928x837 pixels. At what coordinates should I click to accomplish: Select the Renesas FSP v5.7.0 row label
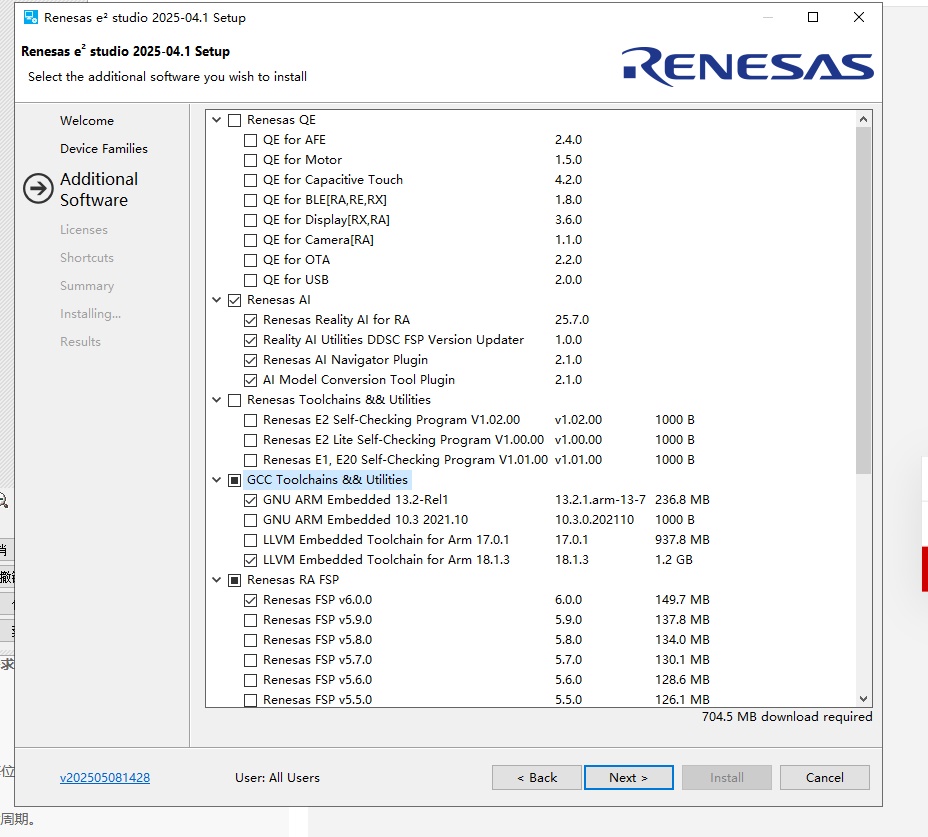pyautogui.click(x=317, y=660)
